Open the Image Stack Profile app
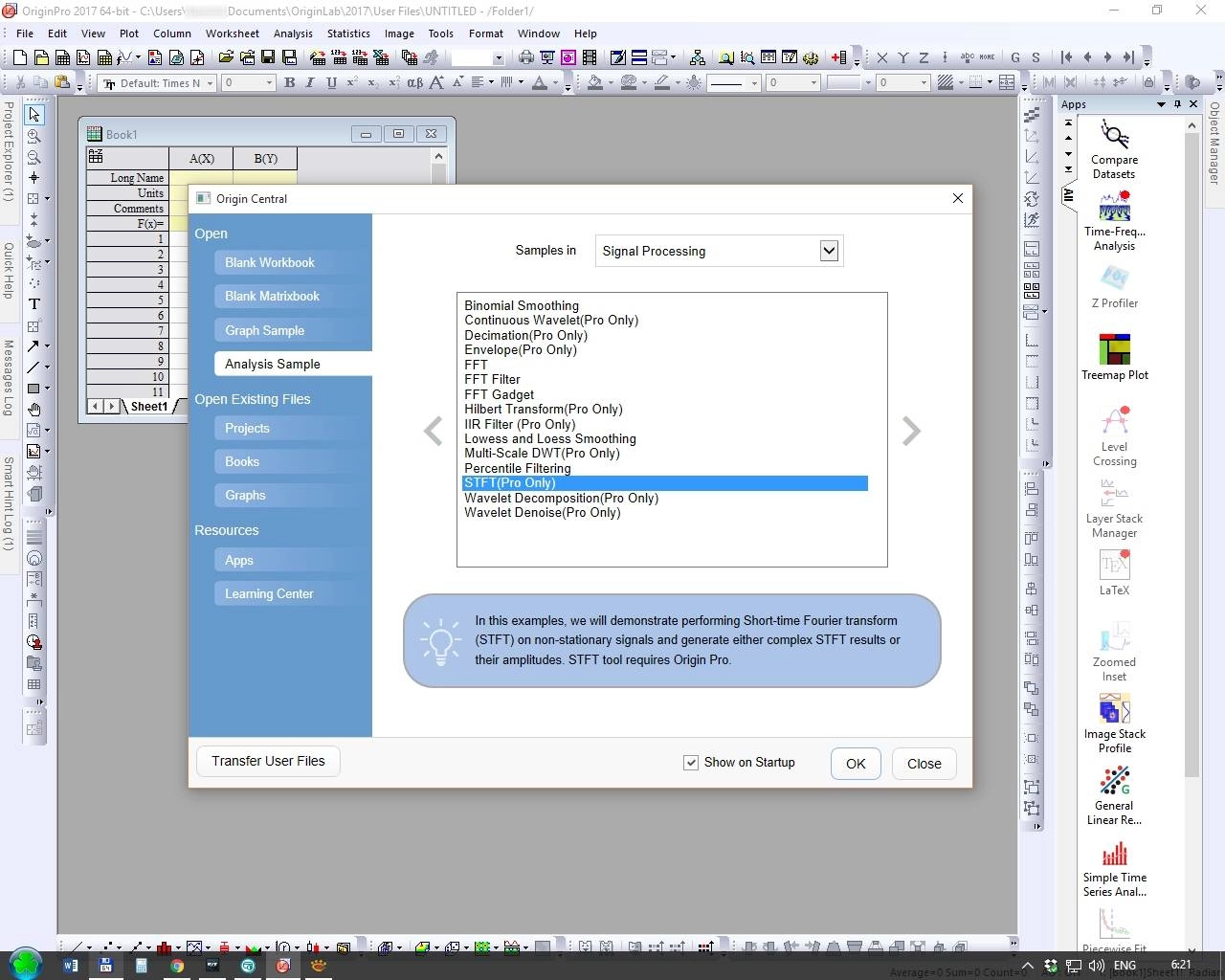The image size is (1225, 980). click(x=1114, y=724)
